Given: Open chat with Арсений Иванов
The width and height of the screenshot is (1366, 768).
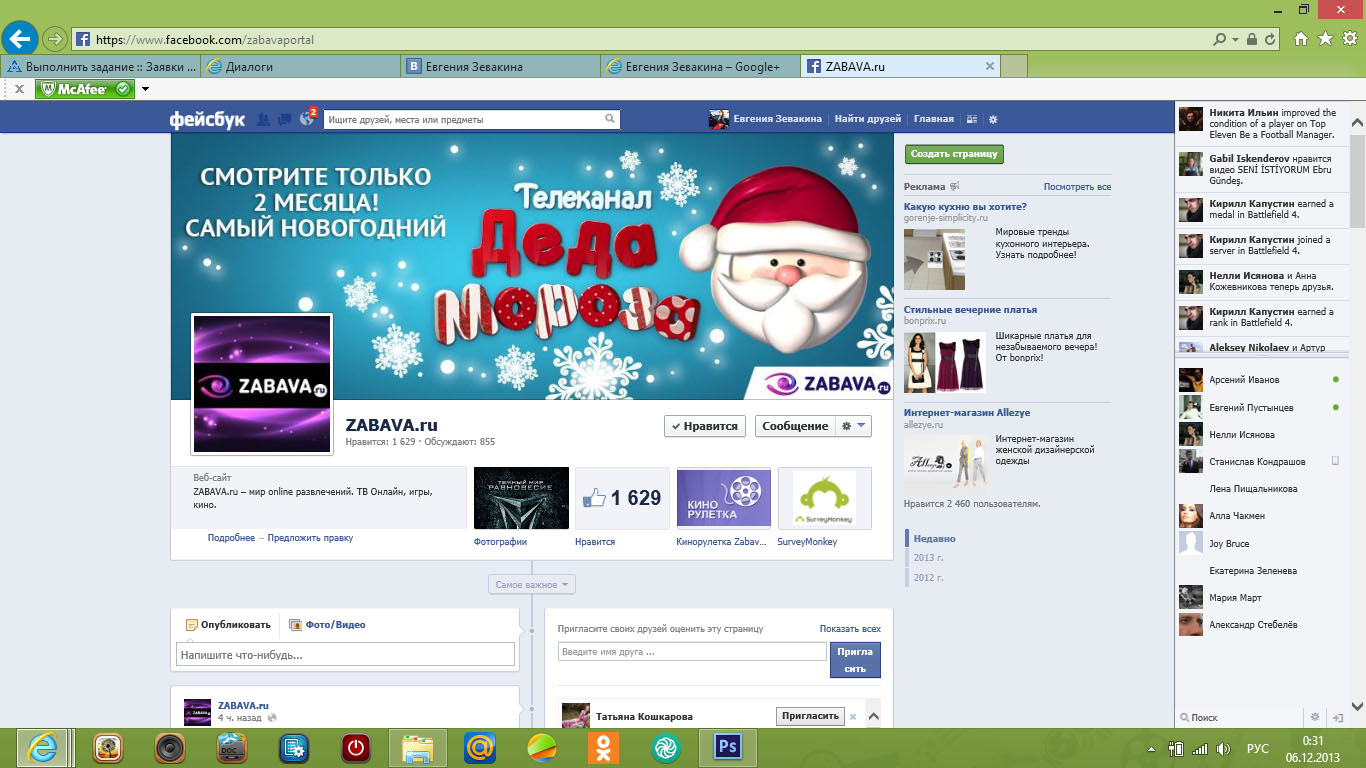Looking at the screenshot, I should tap(1262, 380).
